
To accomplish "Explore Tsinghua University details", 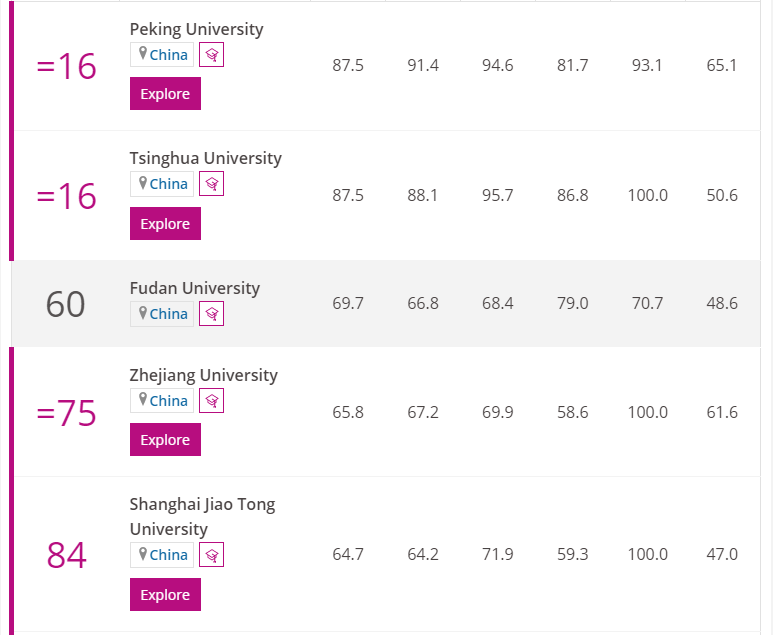I will (165, 223).
